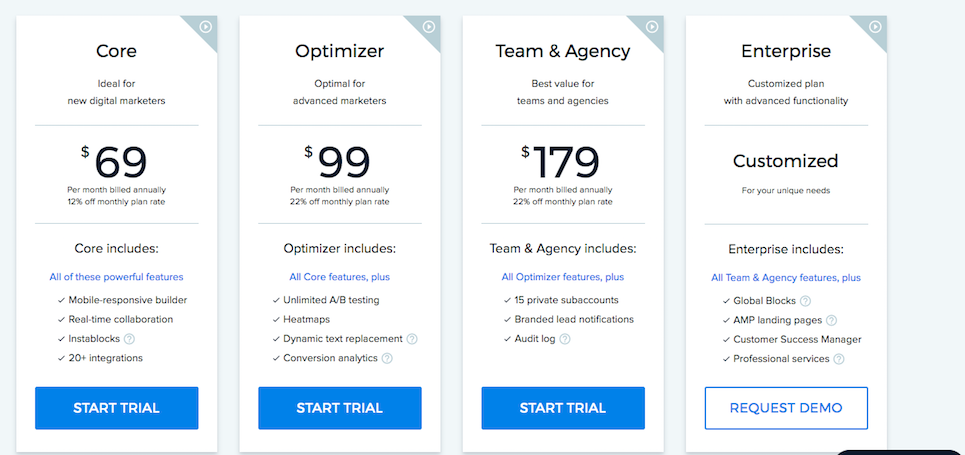
Task: Play the Enterprise plan corner video icon
Action: [875, 26]
